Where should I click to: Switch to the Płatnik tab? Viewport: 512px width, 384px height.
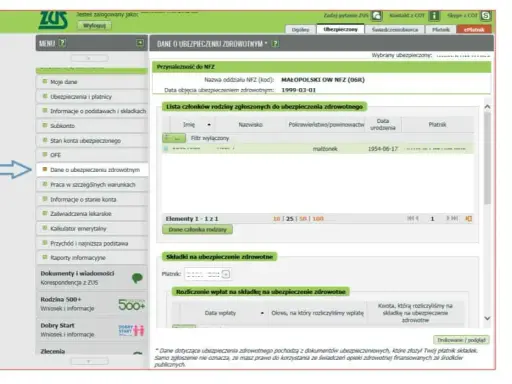point(441,30)
